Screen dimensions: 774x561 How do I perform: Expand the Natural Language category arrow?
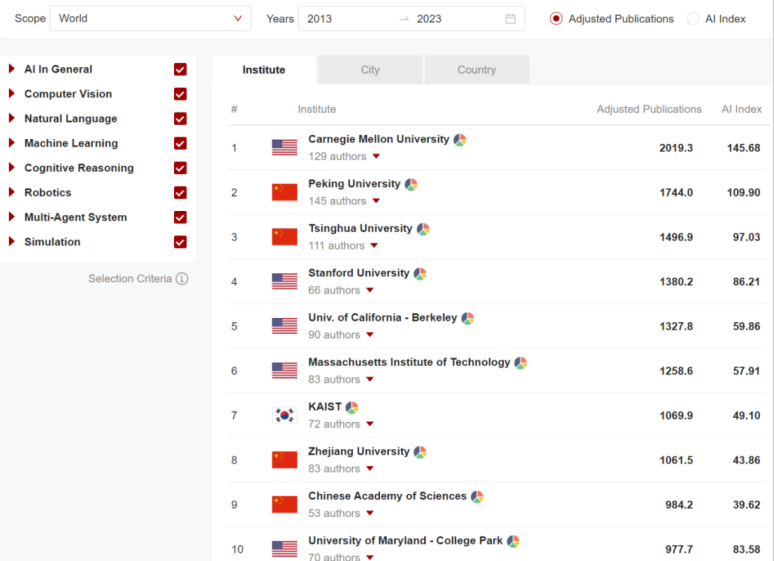coord(11,118)
